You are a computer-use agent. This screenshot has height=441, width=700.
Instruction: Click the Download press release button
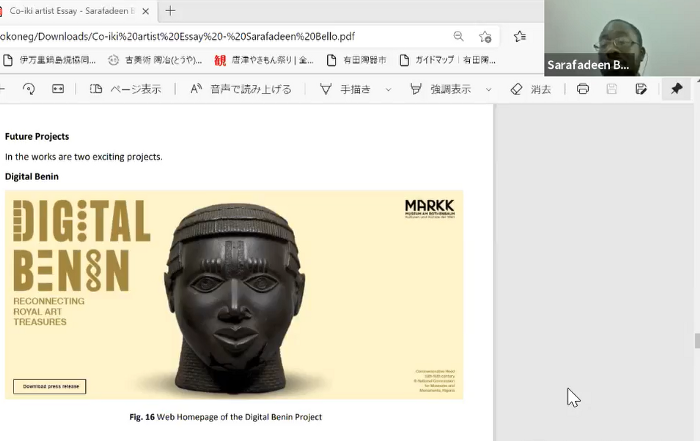(50, 387)
